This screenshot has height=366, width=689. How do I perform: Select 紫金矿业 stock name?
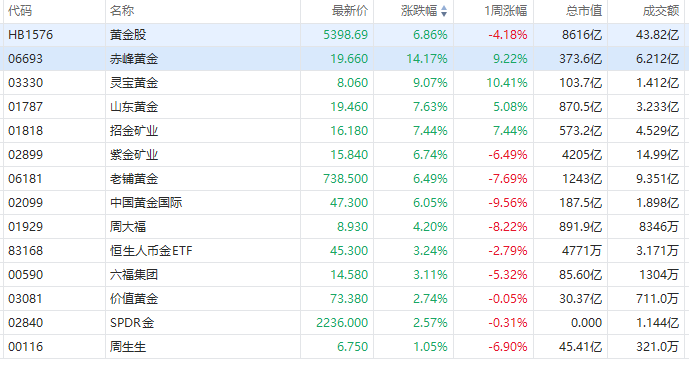pyautogui.click(x=134, y=155)
